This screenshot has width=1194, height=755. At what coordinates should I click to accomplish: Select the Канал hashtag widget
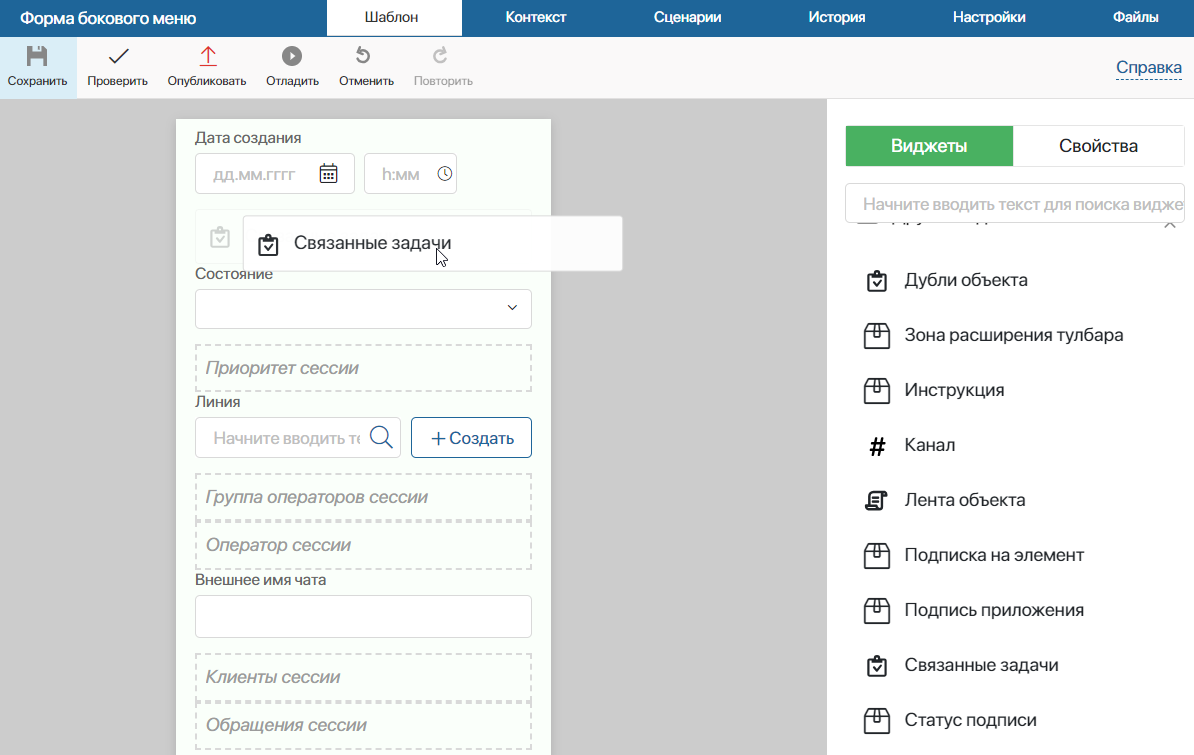877,445
